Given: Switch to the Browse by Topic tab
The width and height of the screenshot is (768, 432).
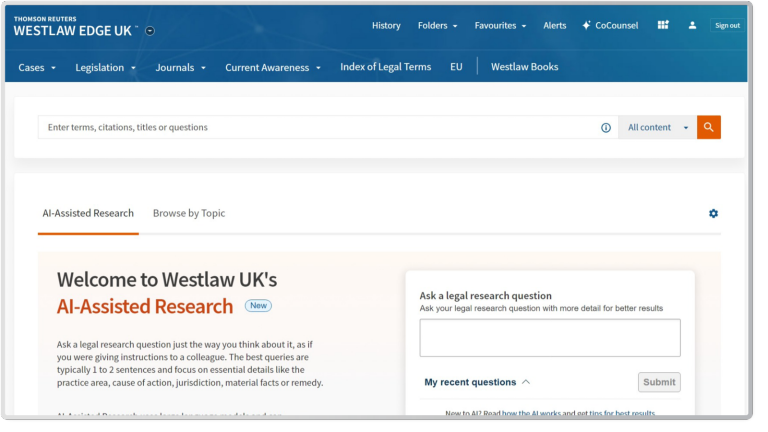Looking at the screenshot, I should 189,213.
